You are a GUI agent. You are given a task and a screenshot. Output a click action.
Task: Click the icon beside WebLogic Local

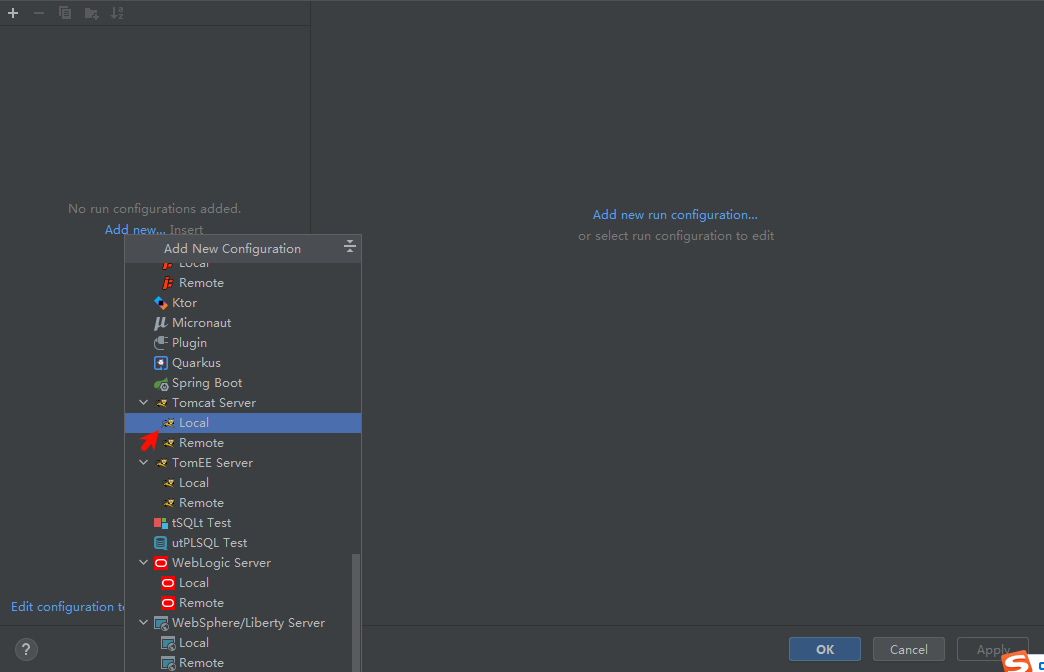pyautogui.click(x=168, y=583)
